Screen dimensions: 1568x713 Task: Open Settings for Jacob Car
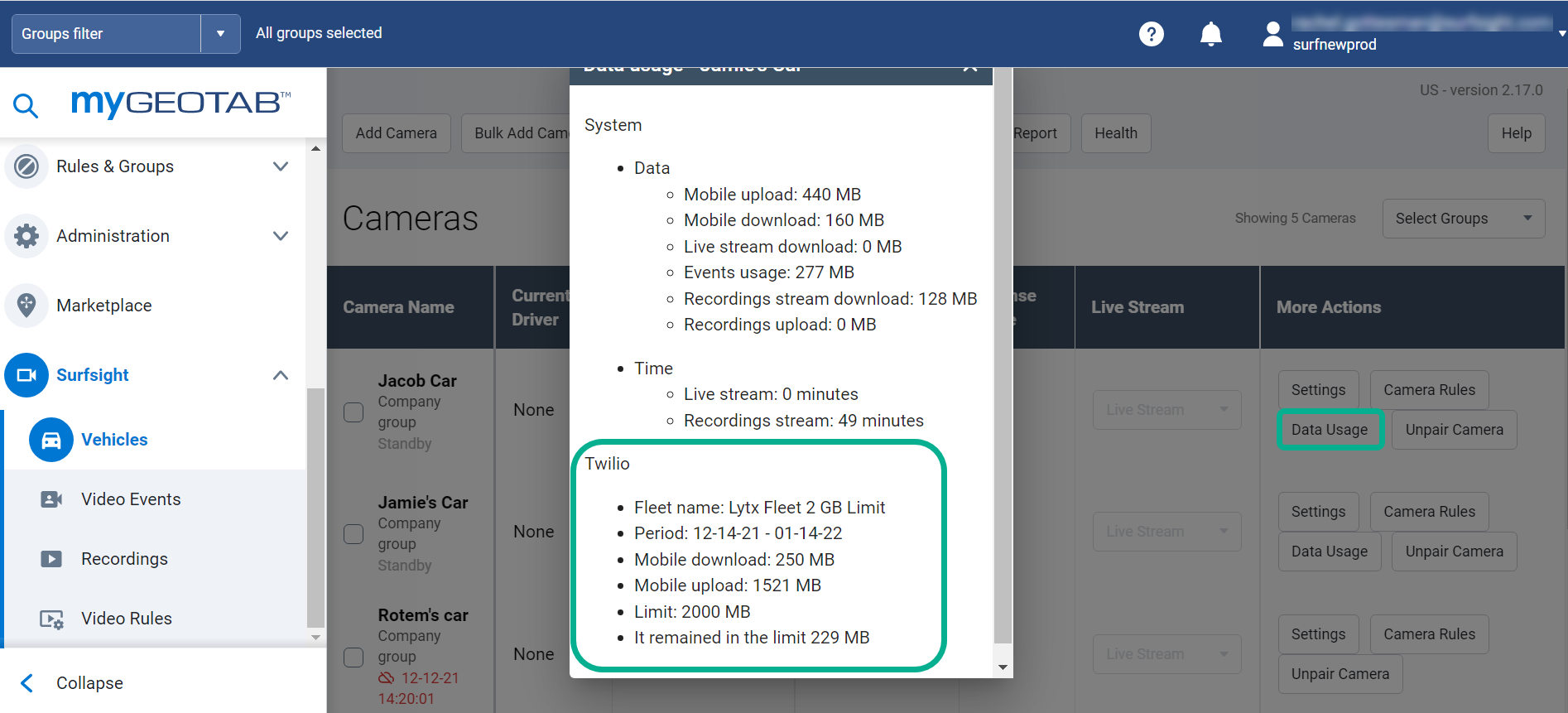[x=1319, y=390]
